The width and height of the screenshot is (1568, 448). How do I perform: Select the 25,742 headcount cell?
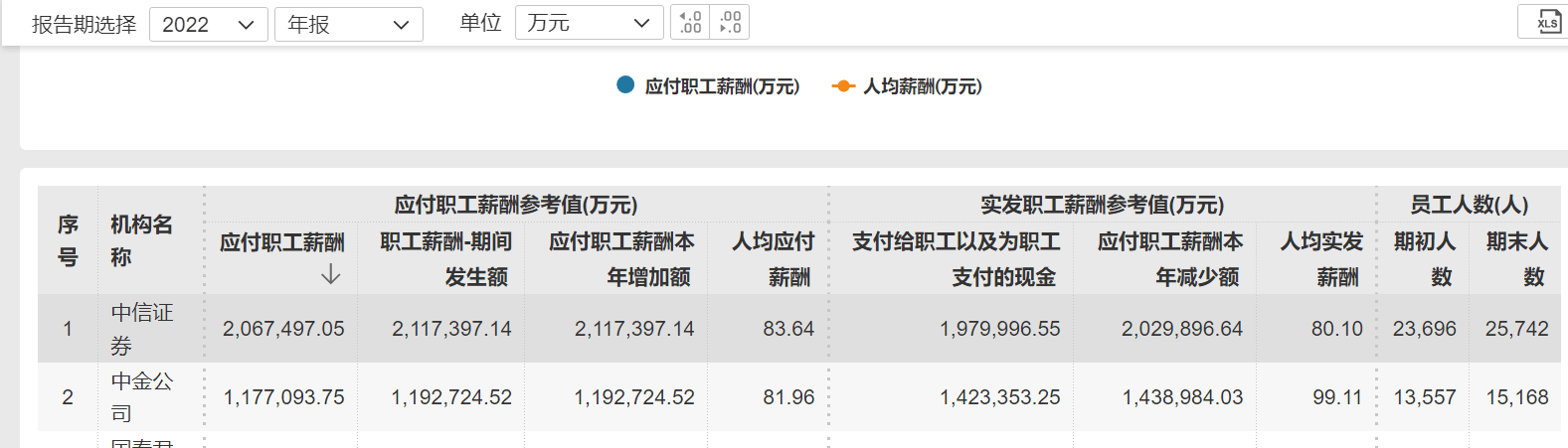click(x=1517, y=329)
